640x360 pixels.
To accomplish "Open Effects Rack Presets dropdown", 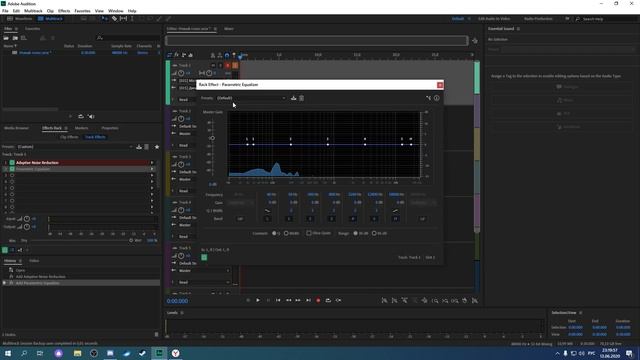I will [x=75, y=147].
